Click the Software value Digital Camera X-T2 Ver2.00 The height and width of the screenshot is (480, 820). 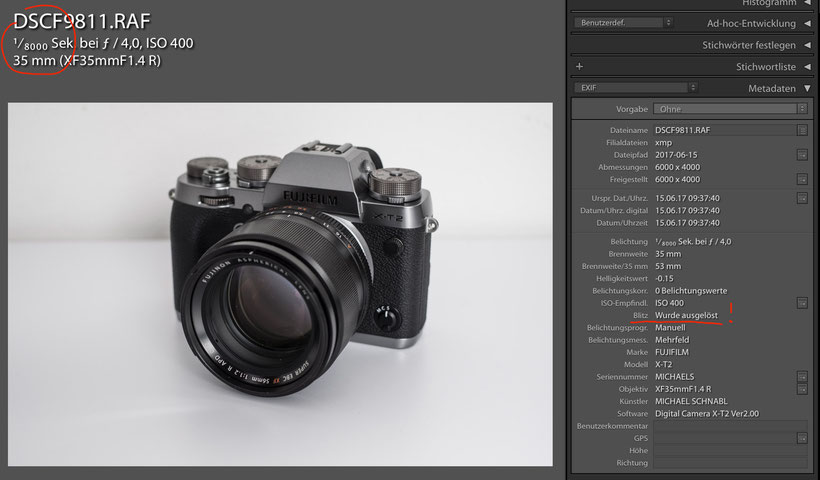(707, 414)
